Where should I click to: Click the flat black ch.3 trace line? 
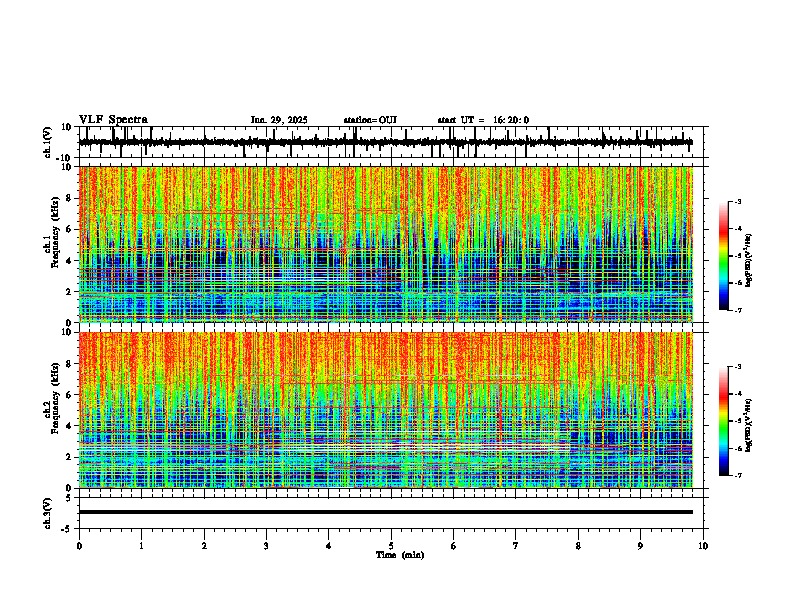386,512
